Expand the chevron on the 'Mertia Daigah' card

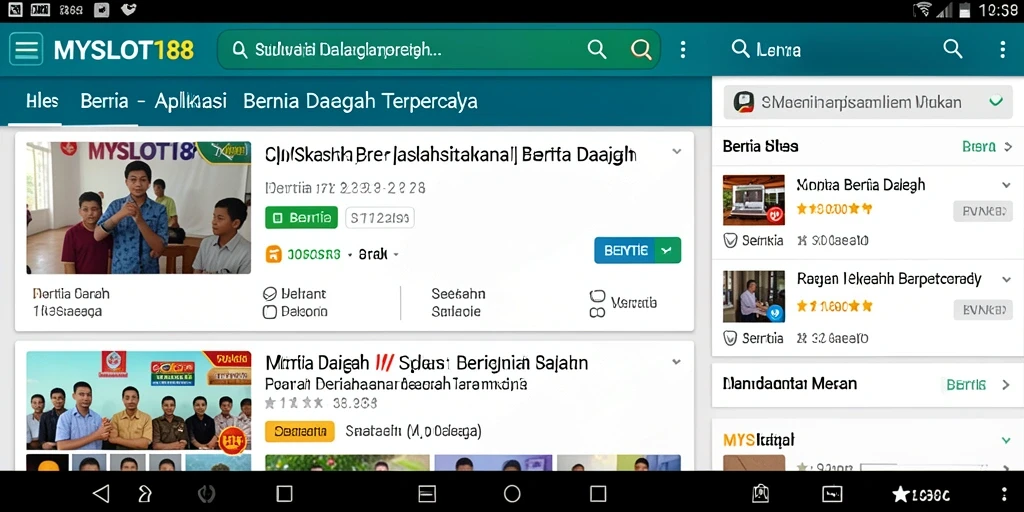tap(677, 362)
